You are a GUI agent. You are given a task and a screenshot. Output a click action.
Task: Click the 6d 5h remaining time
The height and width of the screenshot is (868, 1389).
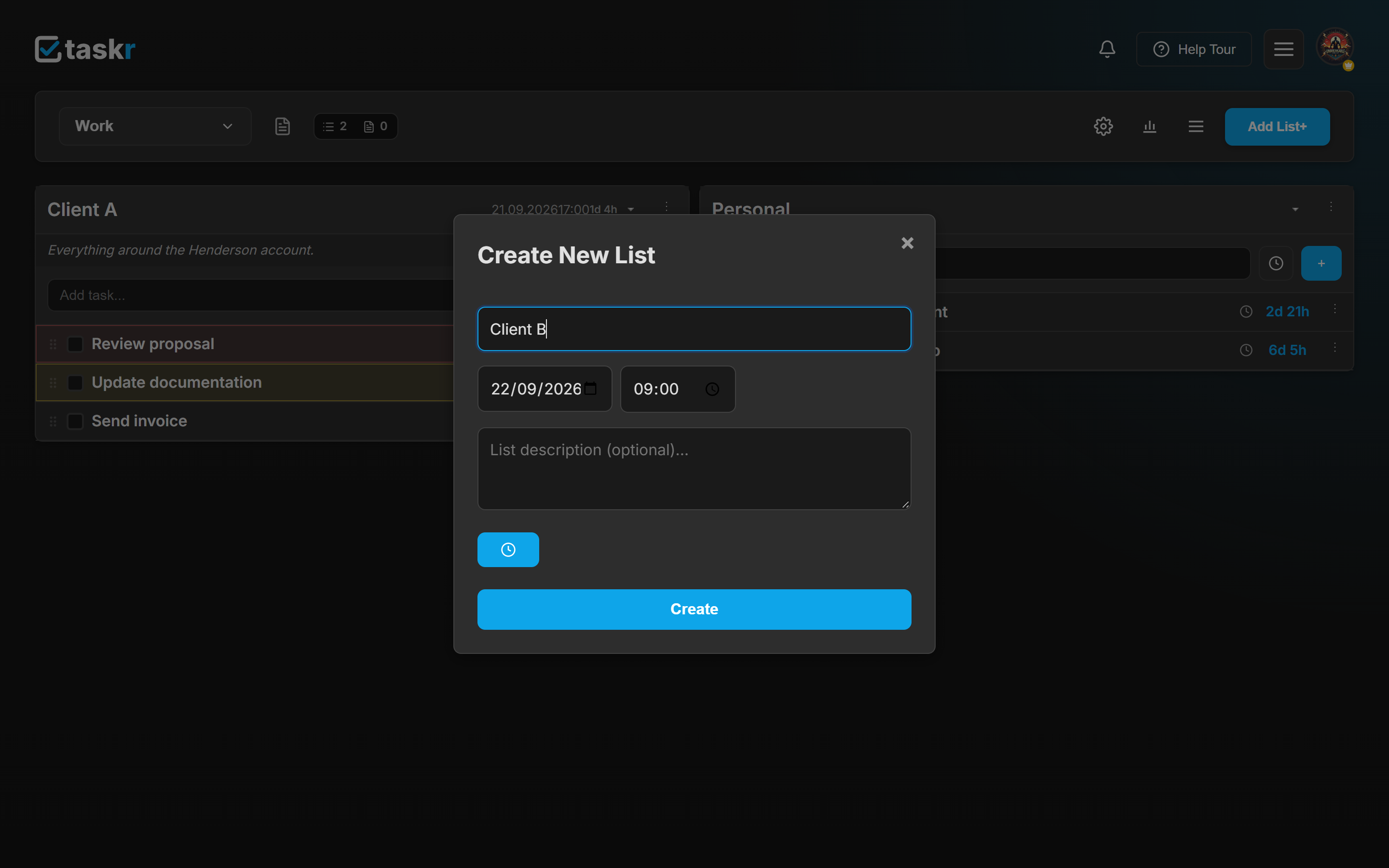click(1287, 350)
